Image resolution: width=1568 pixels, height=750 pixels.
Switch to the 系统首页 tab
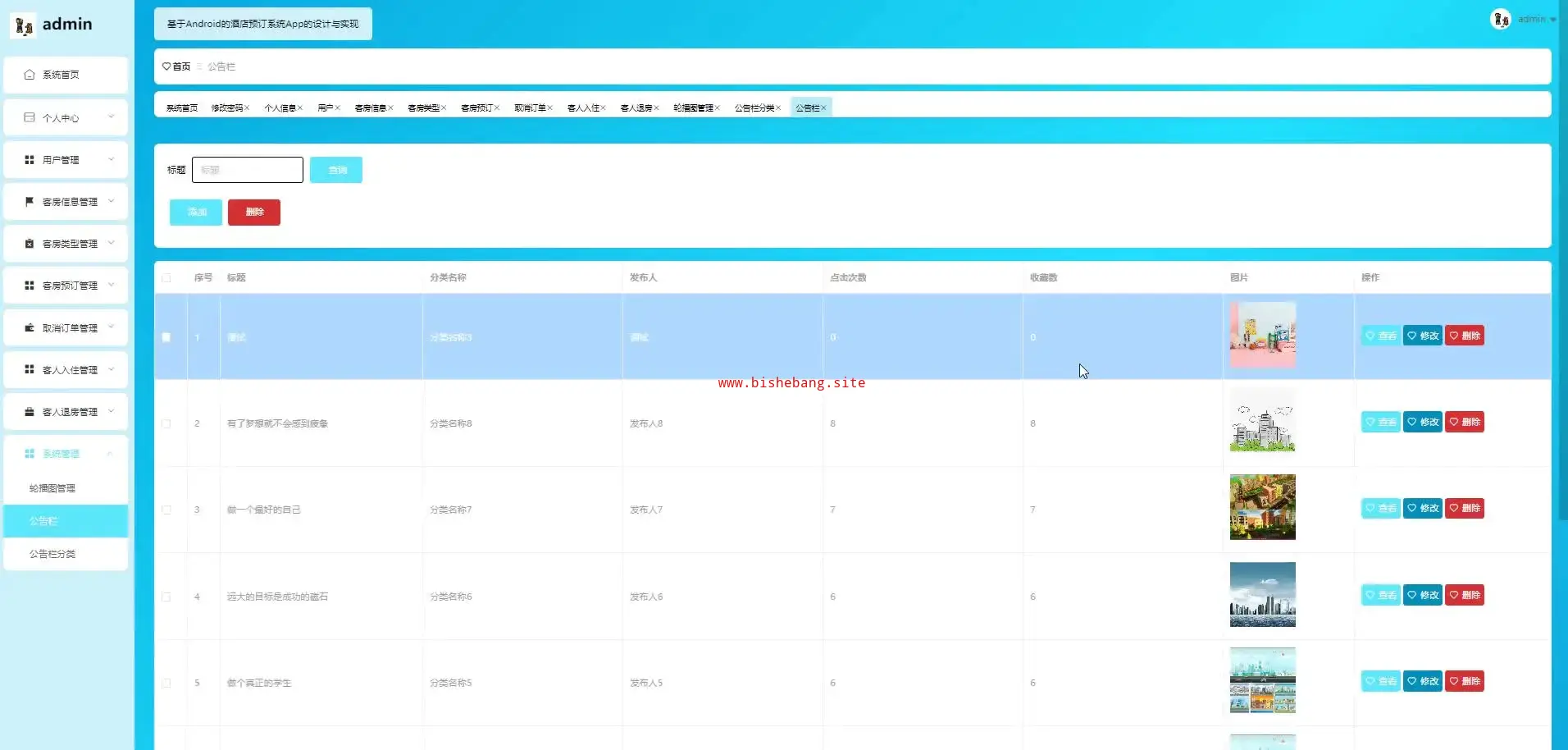(182, 108)
